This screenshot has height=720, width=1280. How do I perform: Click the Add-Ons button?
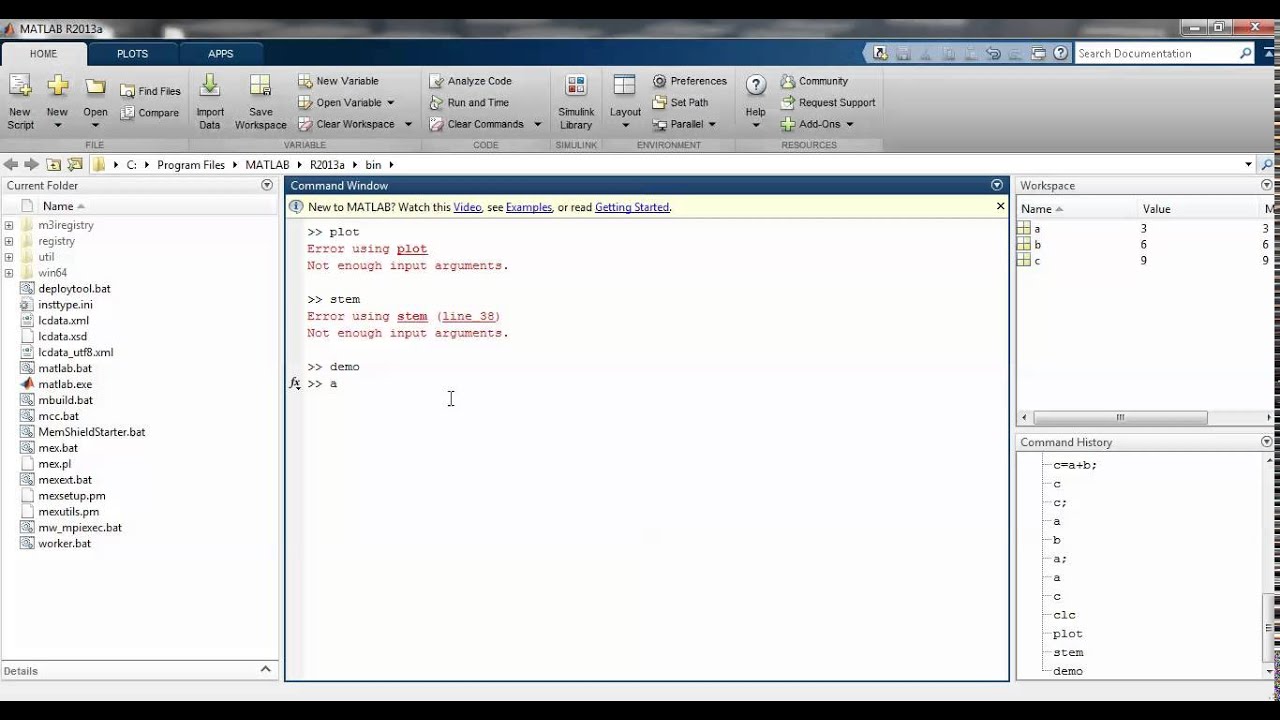(817, 124)
